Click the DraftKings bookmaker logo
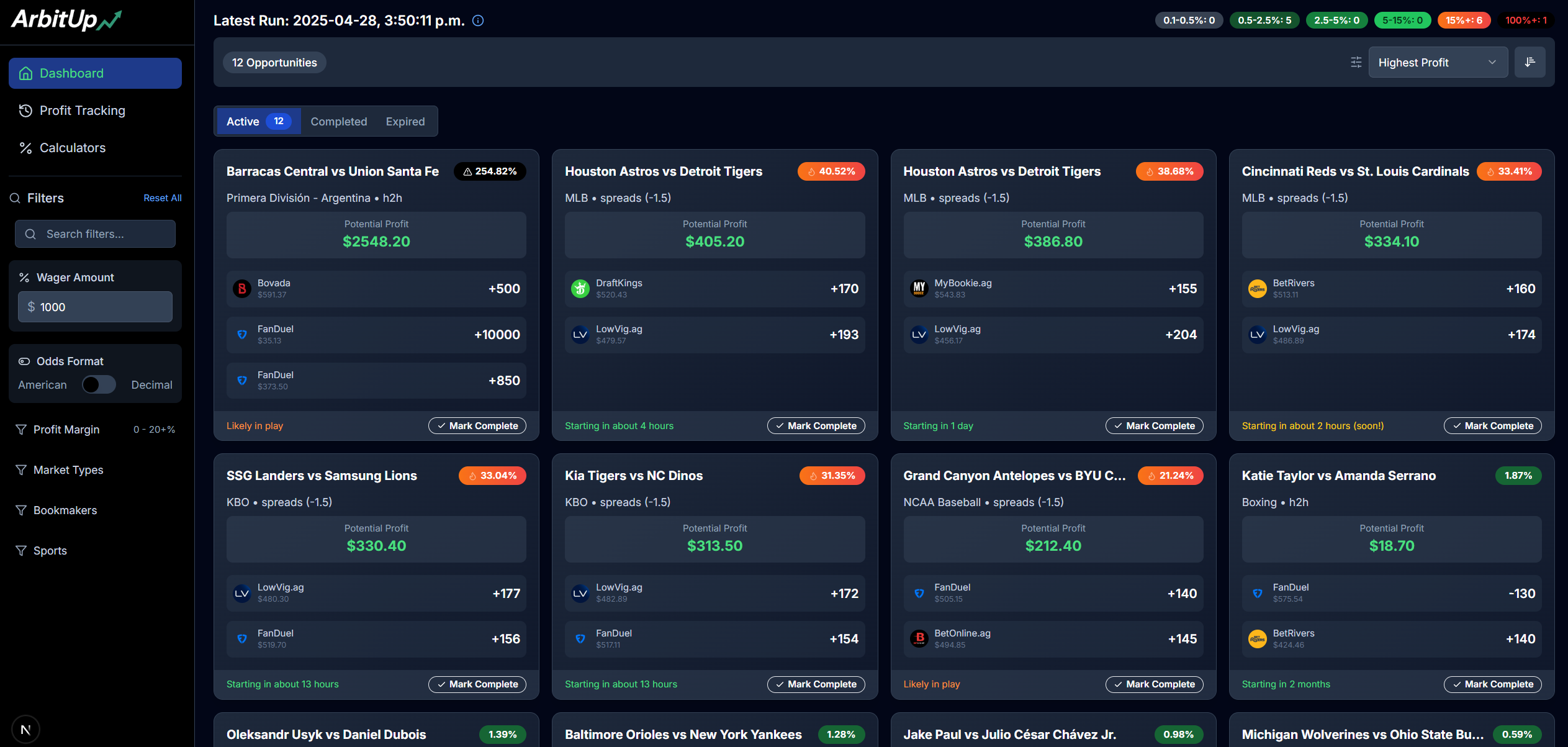The height and width of the screenshot is (747, 1568). click(580, 289)
